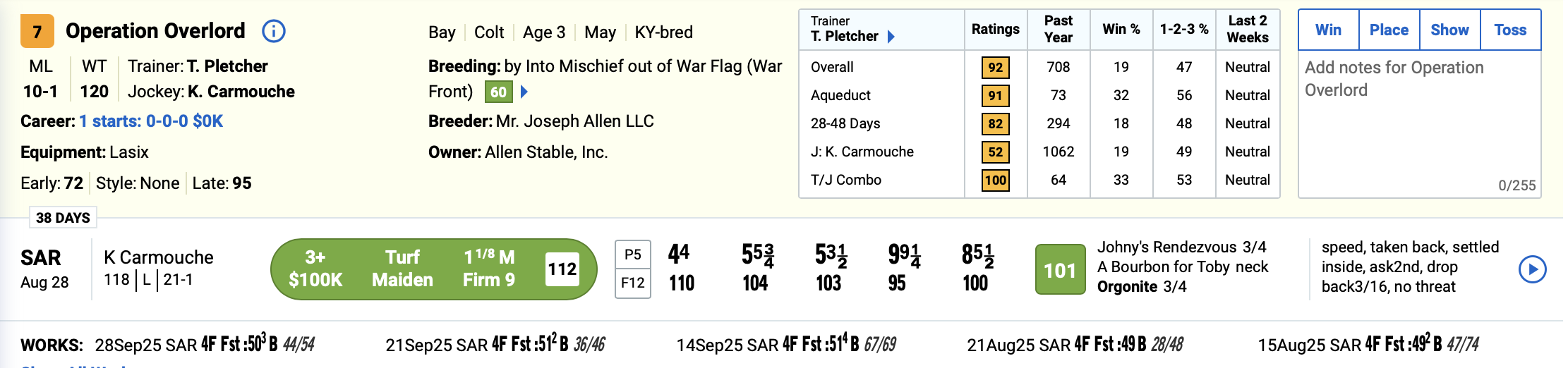
Task: Click the T/J Combo rating 100 badge
Action: (x=995, y=180)
